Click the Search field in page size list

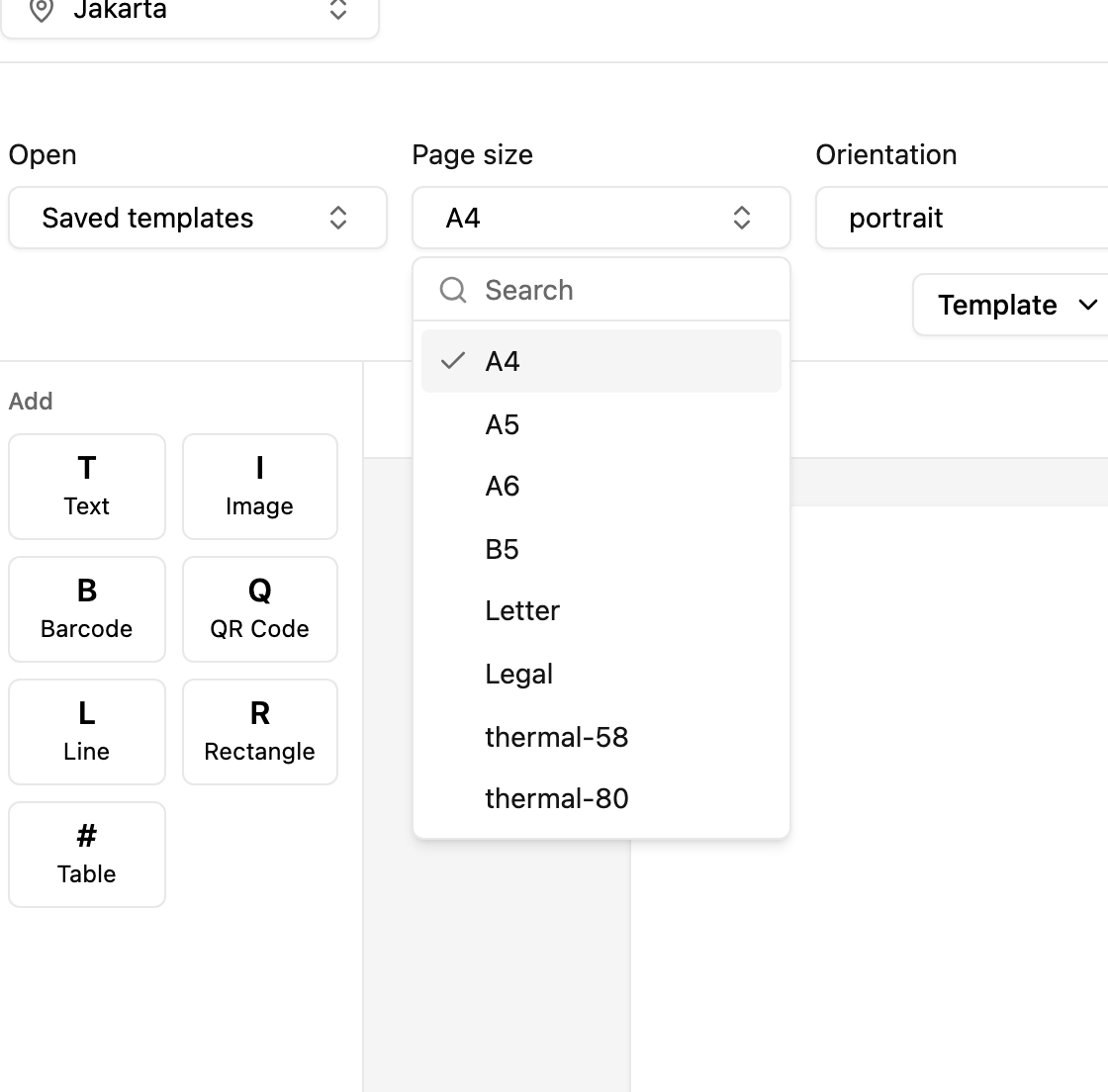601,290
